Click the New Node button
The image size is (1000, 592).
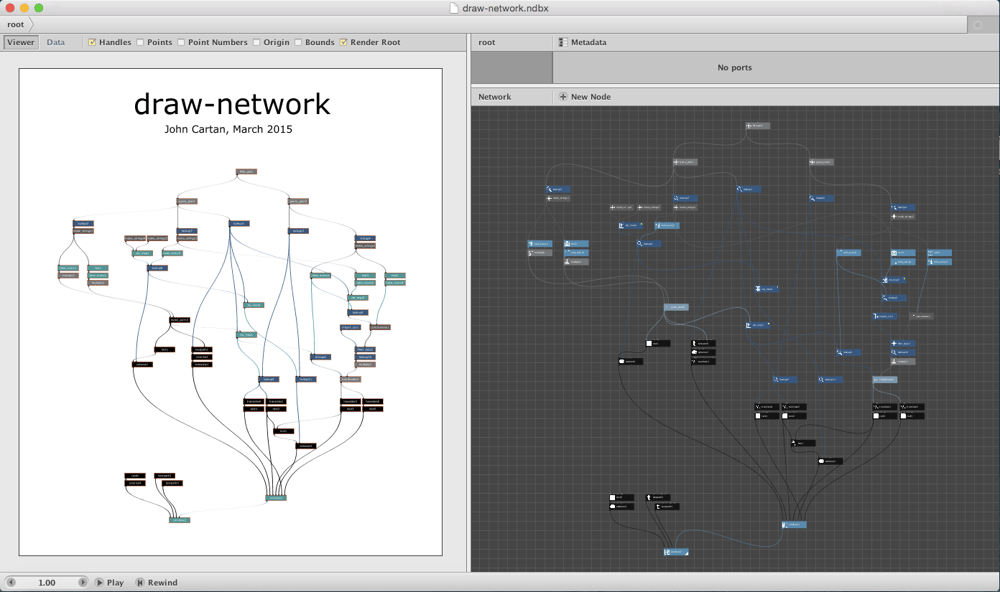coord(585,97)
